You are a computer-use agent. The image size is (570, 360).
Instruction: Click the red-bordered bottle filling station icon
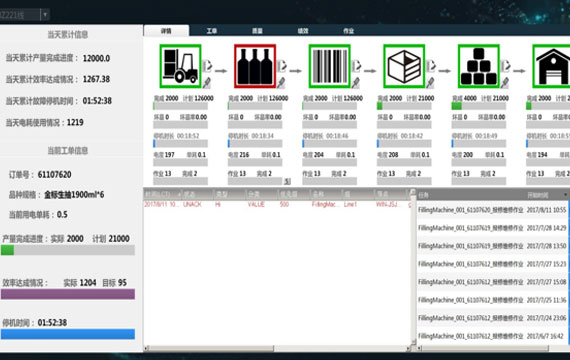[255, 66]
